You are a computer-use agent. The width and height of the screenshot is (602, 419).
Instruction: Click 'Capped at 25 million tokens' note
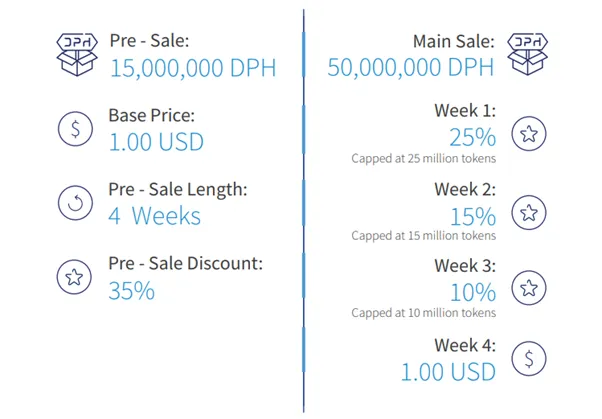pyautogui.click(x=423, y=159)
